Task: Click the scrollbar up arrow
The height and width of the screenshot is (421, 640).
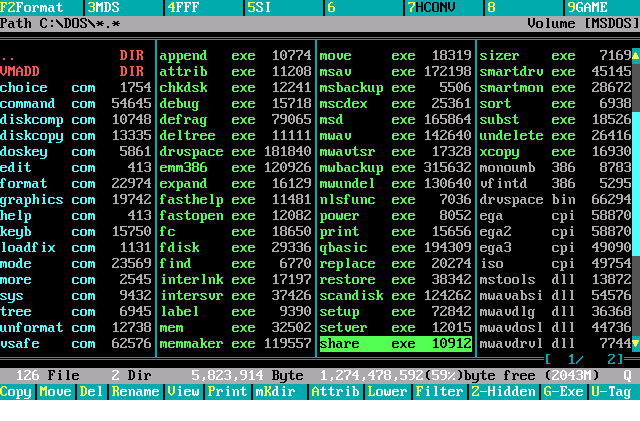Action: tap(636, 55)
